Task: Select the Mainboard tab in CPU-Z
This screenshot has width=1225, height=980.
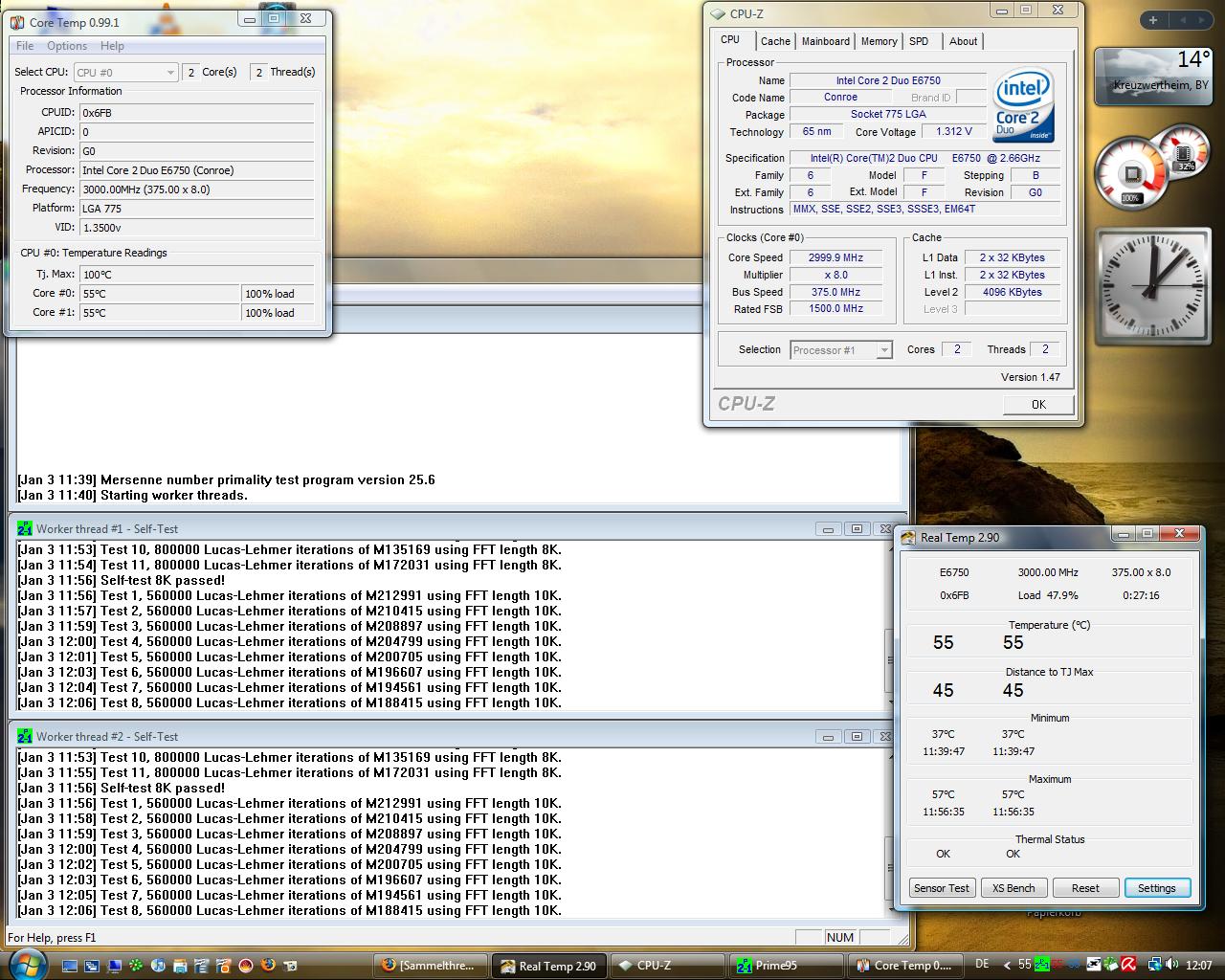Action: [826, 41]
